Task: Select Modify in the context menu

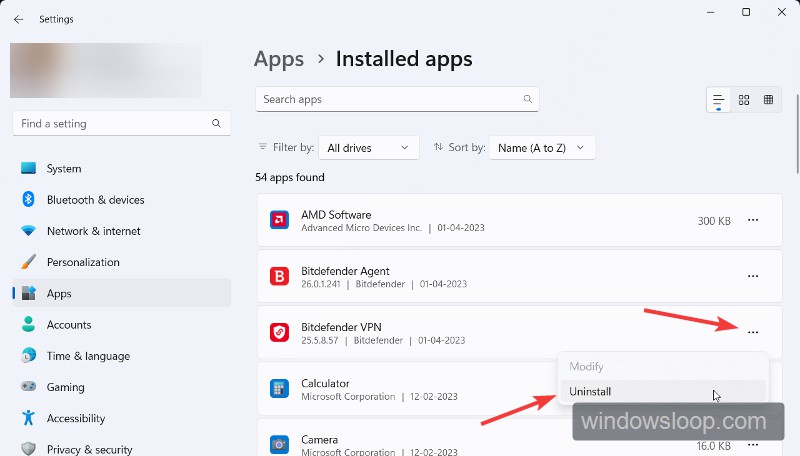Action: click(x=587, y=367)
